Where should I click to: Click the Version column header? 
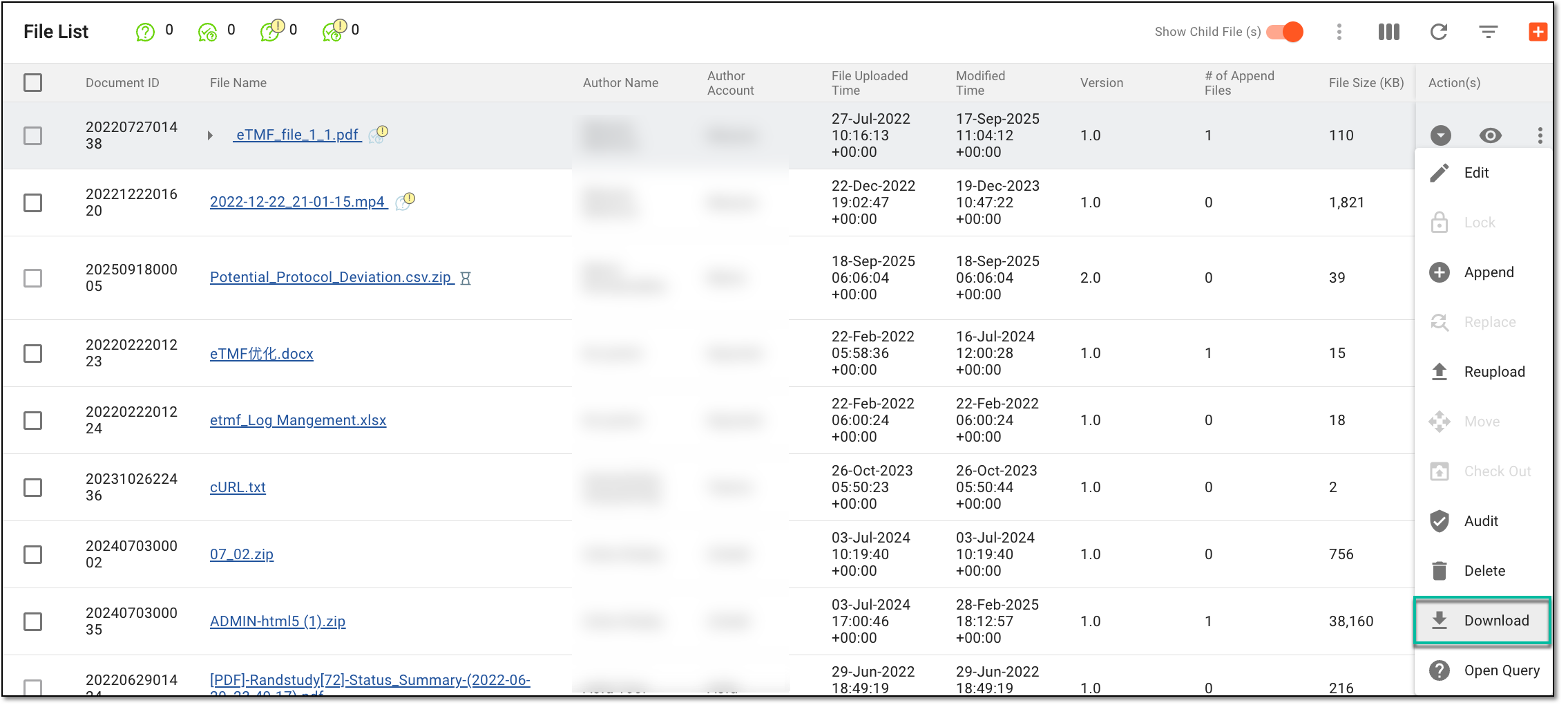1102,83
